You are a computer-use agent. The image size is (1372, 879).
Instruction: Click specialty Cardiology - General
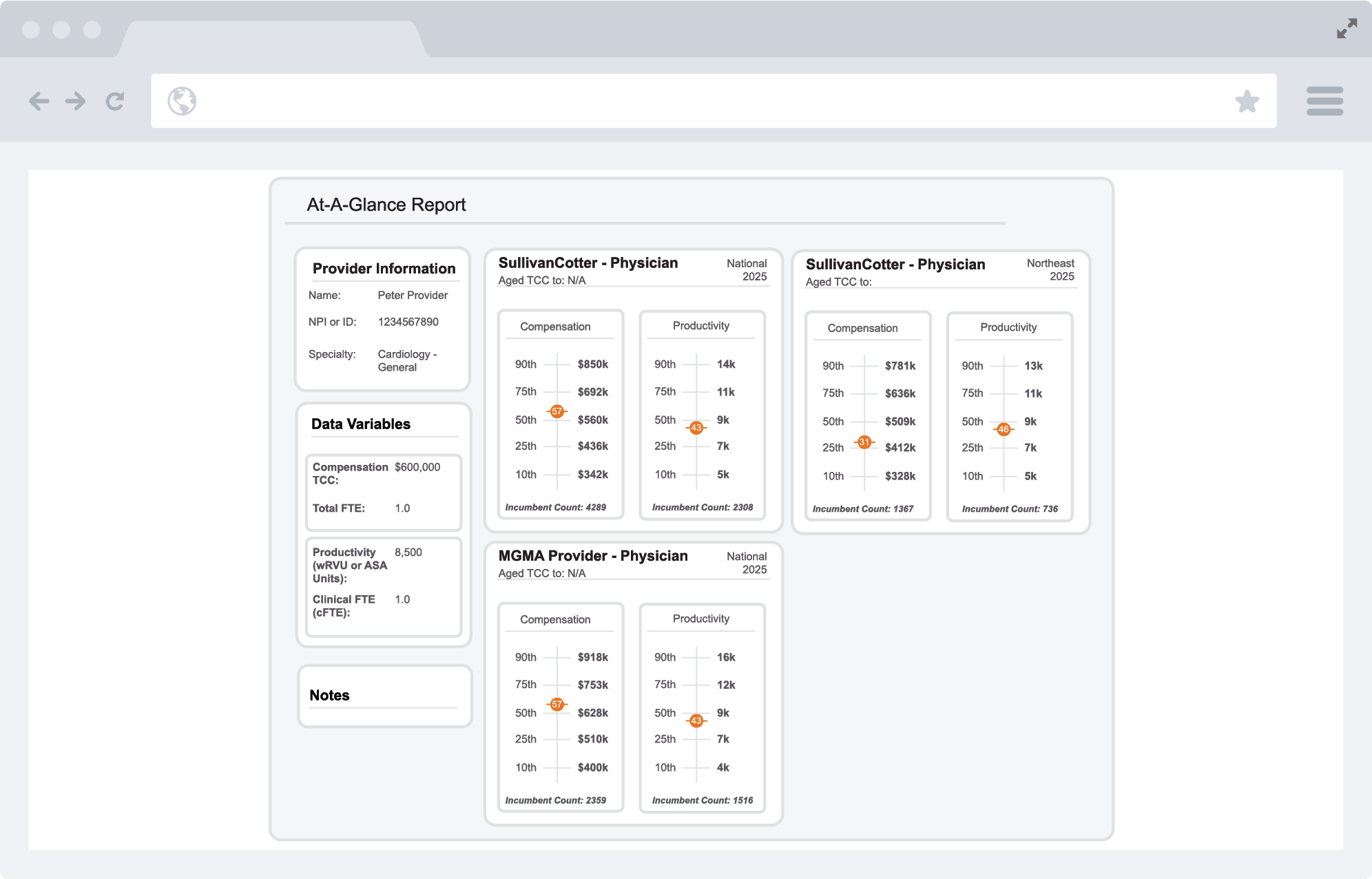(407, 360)
